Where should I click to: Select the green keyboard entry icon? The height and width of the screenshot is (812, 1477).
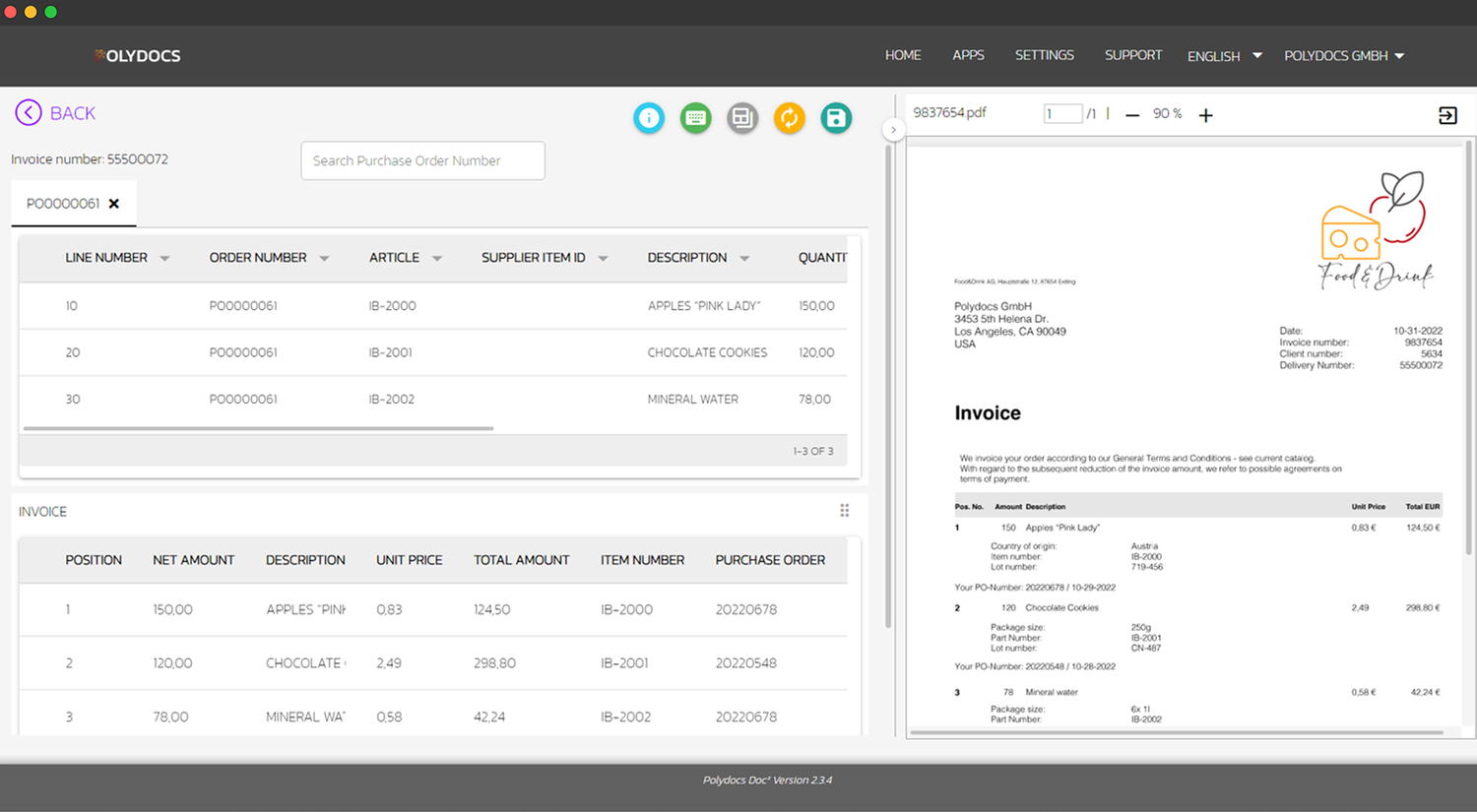point(695,117)
